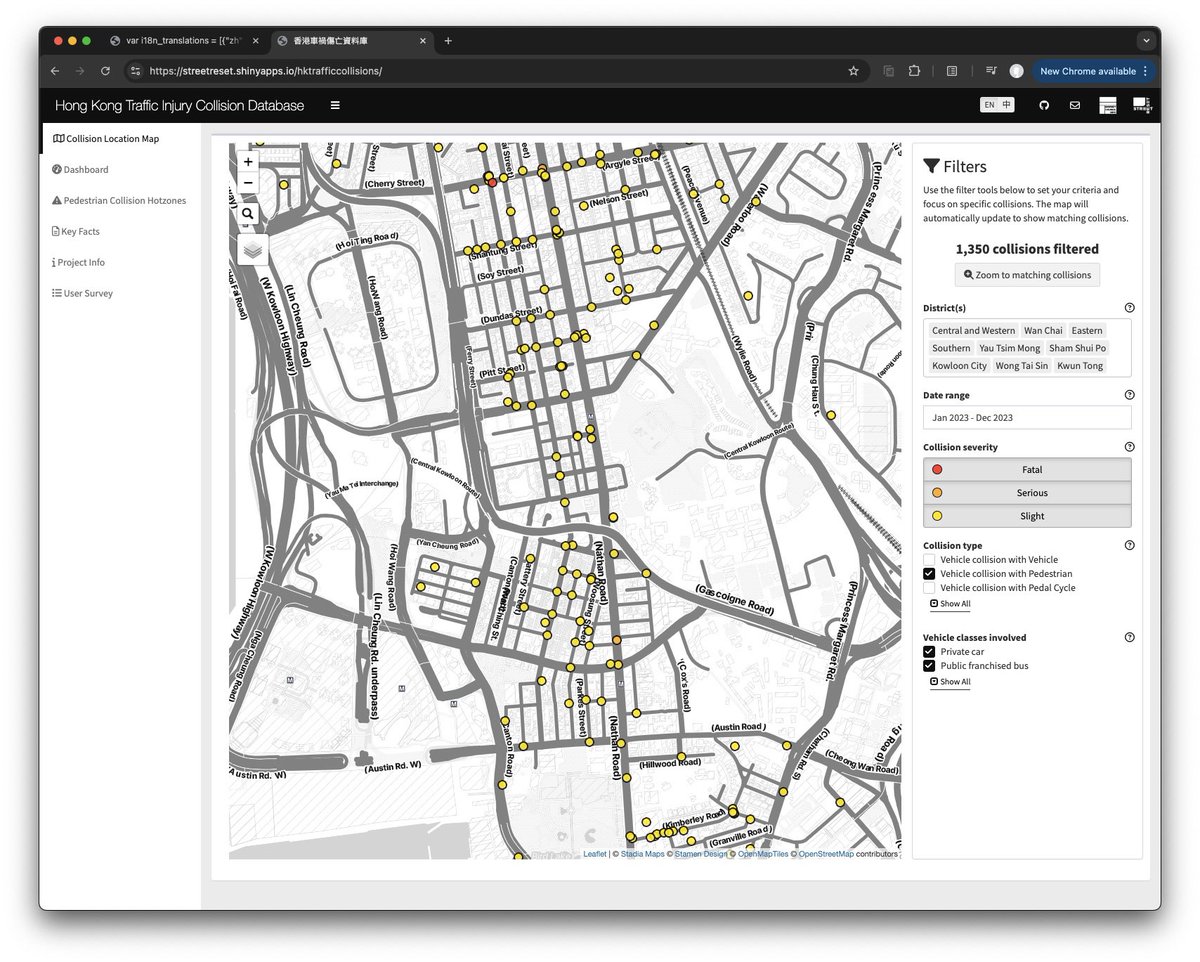Reload the page
Screen dimensions: 1200x962
click(x=105, y=71)
